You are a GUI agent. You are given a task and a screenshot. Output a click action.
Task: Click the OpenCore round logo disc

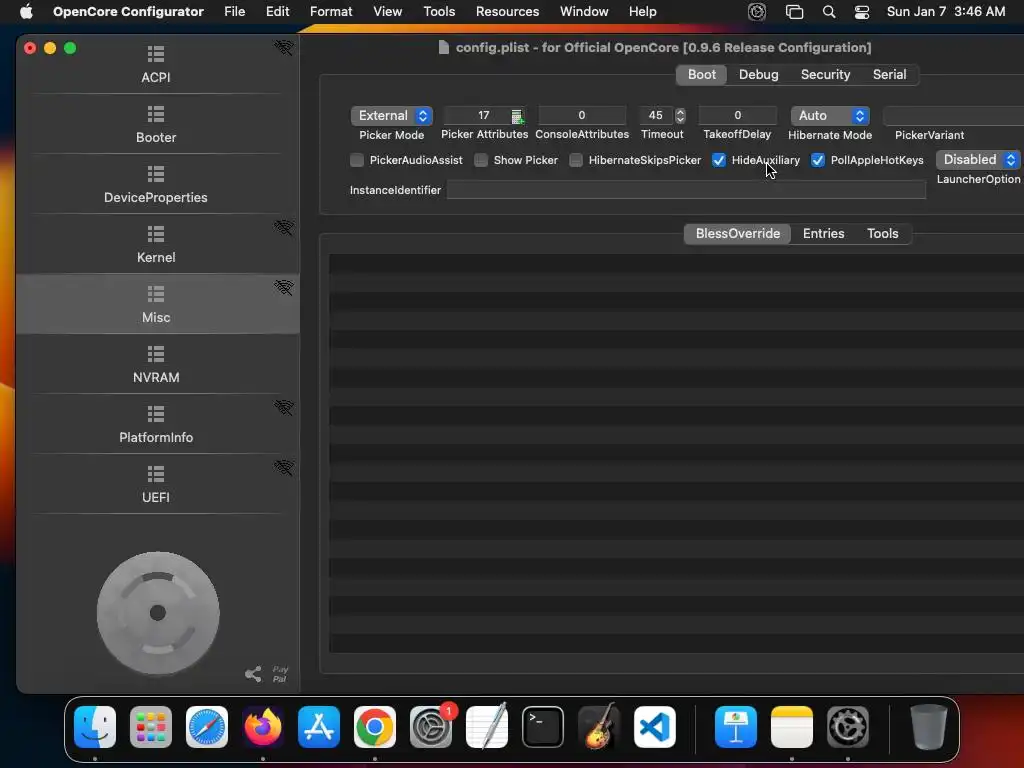coord(158,613)
